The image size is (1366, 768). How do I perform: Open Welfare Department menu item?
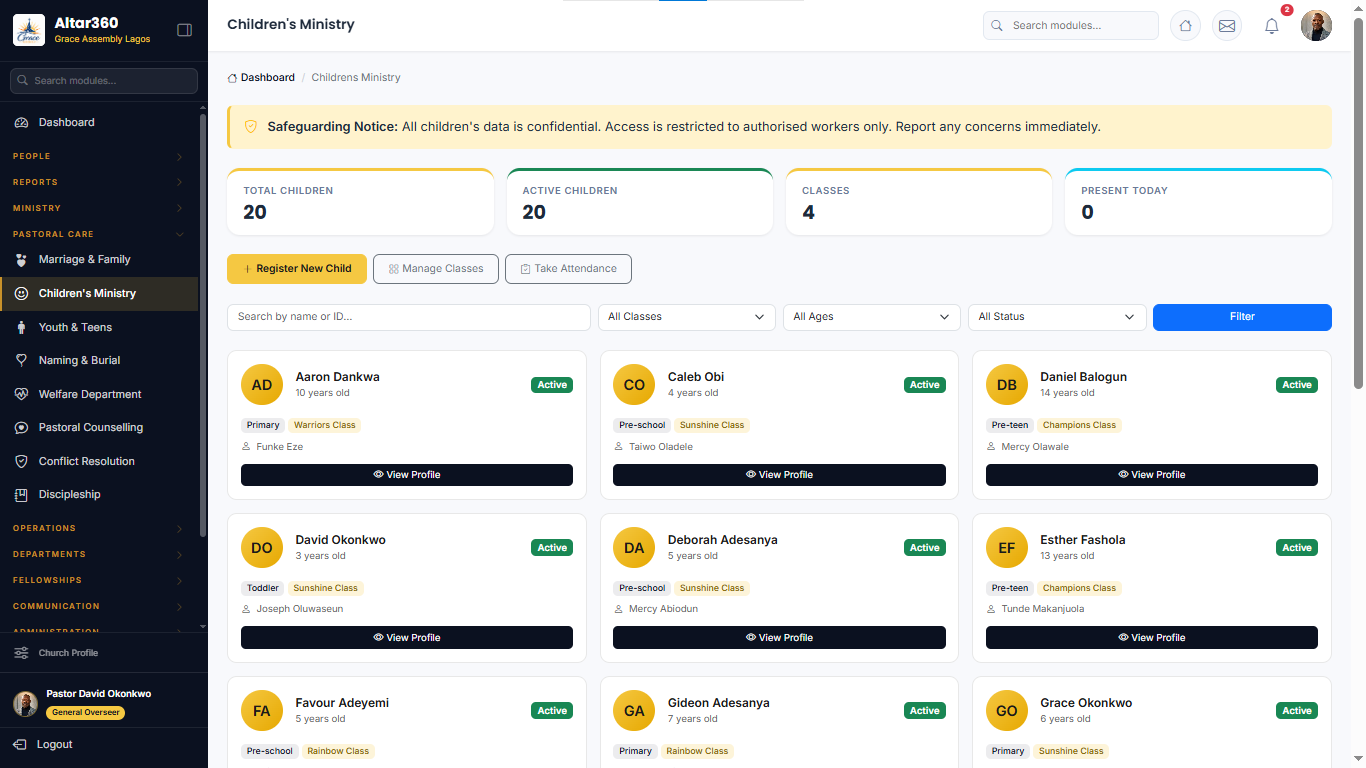coord(99,394)
